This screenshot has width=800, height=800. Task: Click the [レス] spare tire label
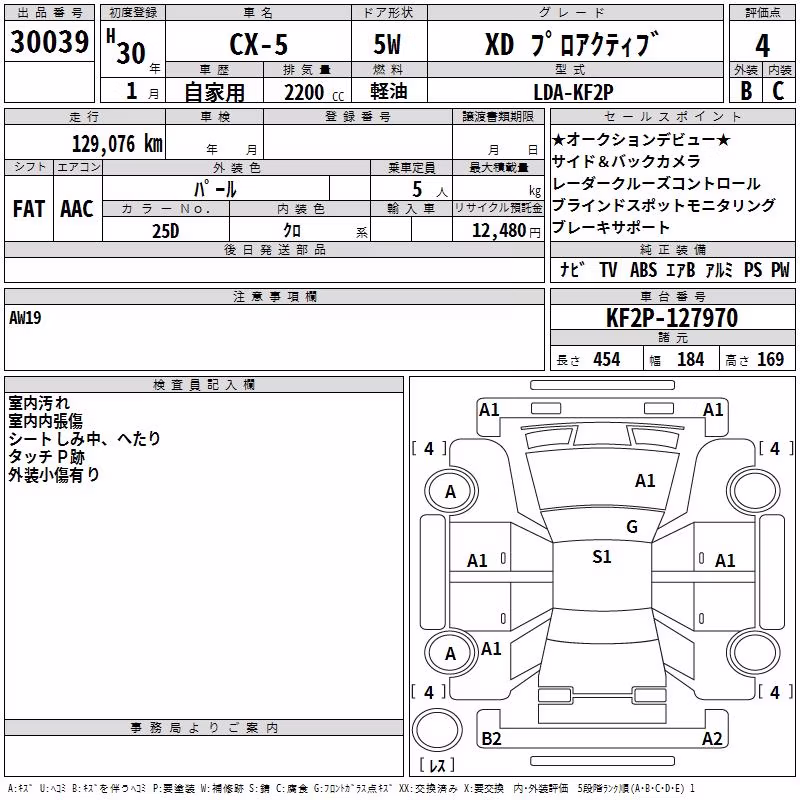pyautogui.click(x=437, y=765)
